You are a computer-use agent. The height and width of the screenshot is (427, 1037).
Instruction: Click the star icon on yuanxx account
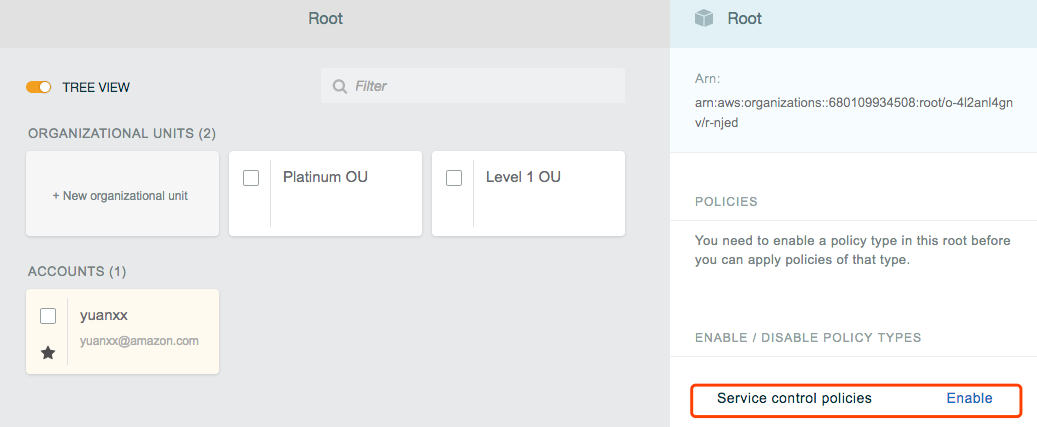tap(47, 353)
